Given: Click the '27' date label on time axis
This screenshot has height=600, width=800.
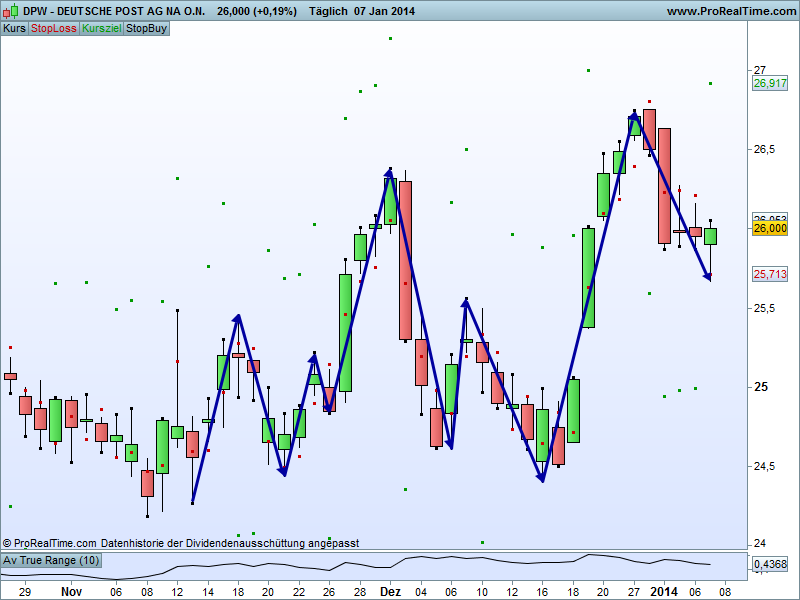Looking at the screenshot, I should (633, 592).
